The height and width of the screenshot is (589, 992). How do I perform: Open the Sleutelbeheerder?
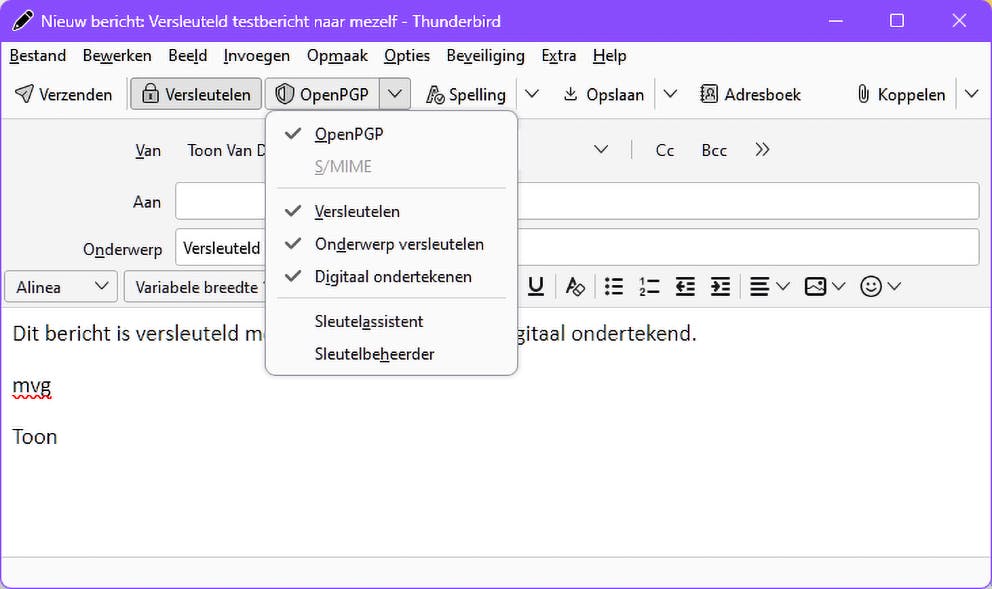click(392, 354)
